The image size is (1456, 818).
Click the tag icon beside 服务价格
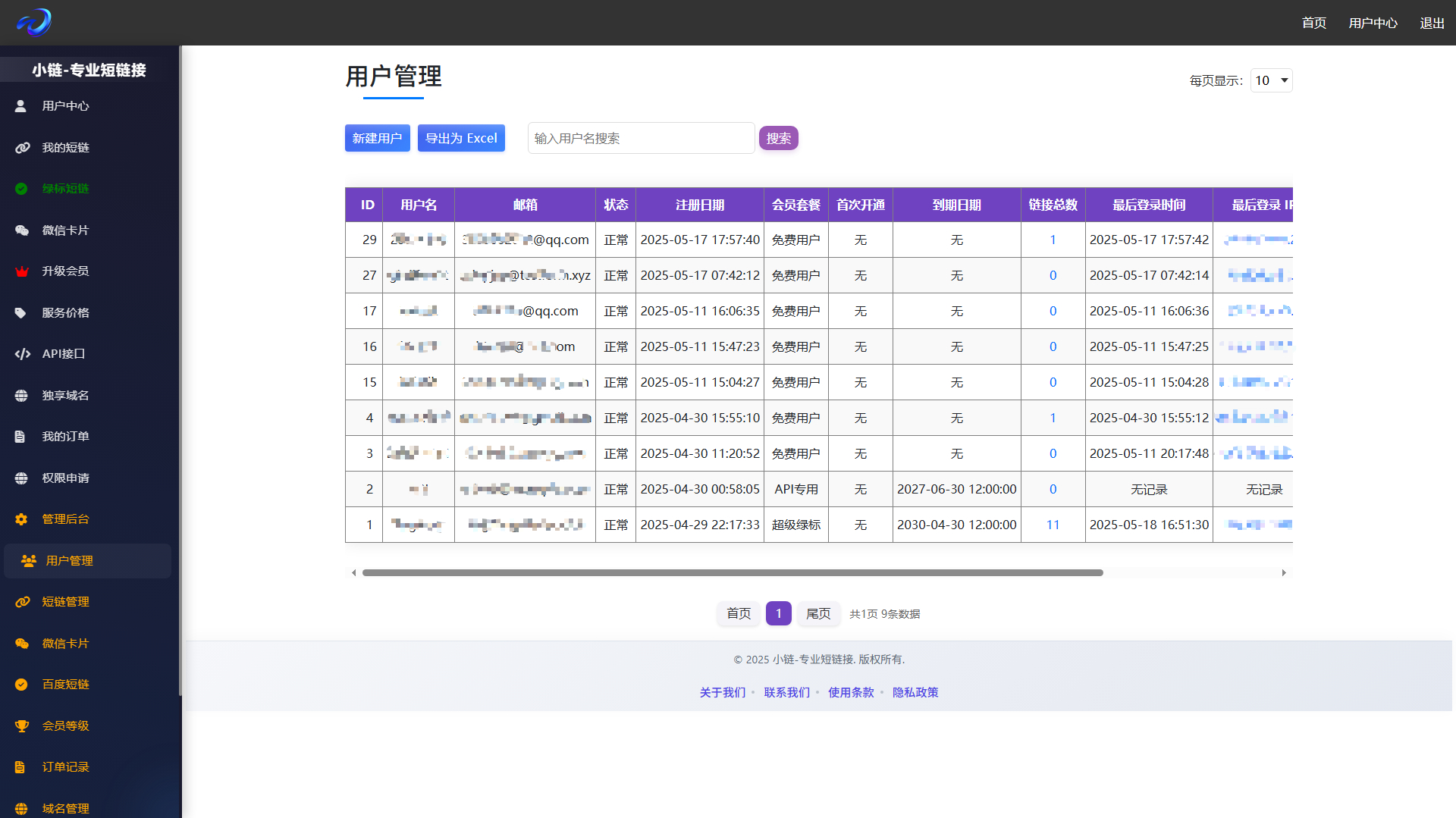point(21,313)
